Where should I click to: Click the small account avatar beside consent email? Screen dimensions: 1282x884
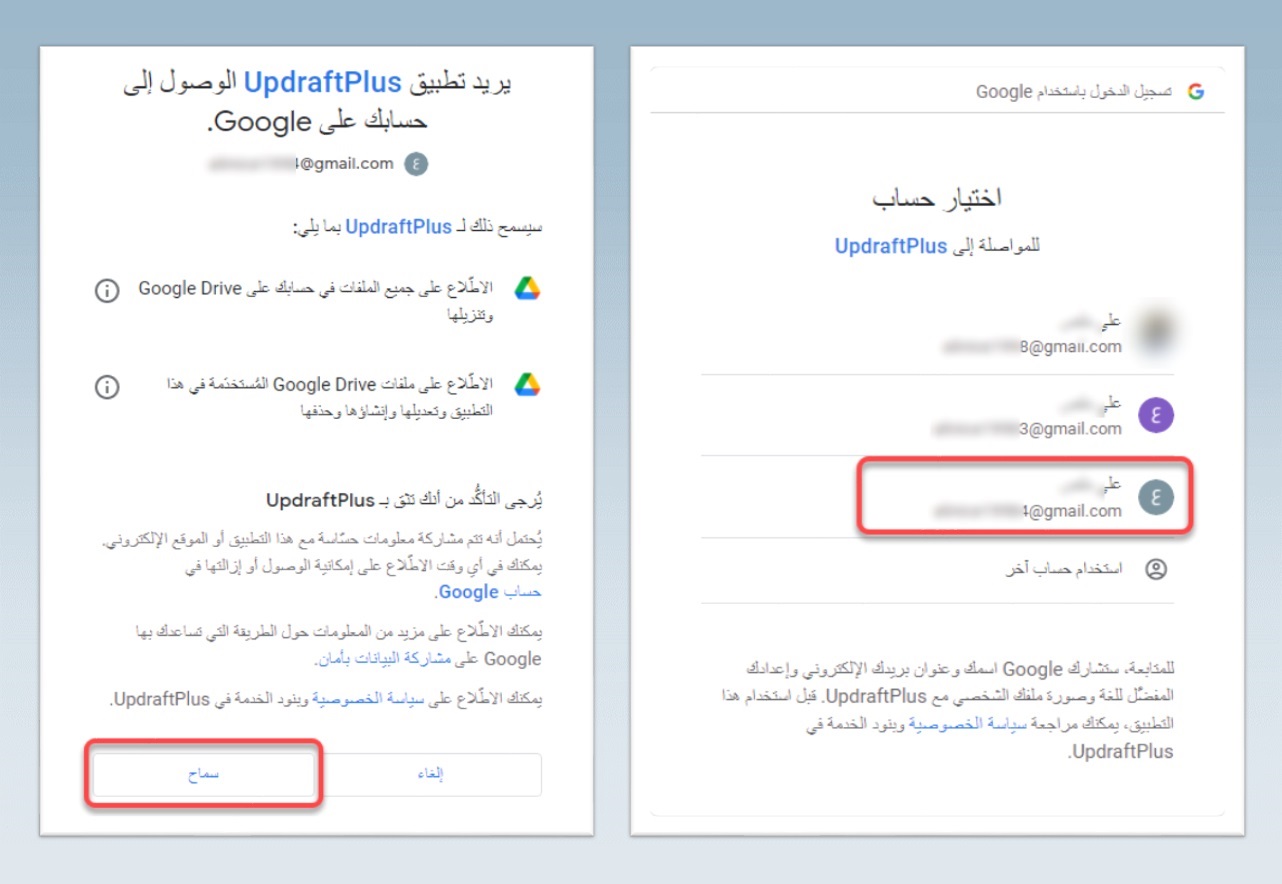pyautogui.click(x=416, y=164)
